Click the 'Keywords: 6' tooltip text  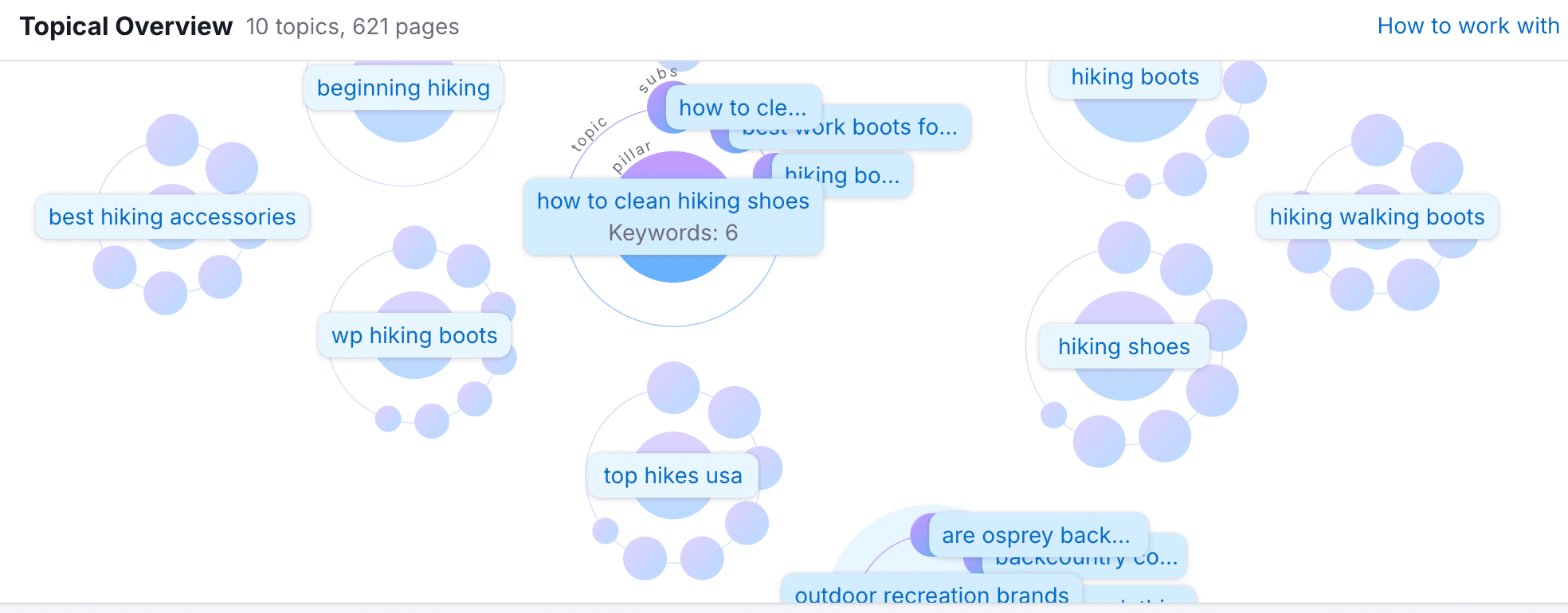[x=673, y=232]
